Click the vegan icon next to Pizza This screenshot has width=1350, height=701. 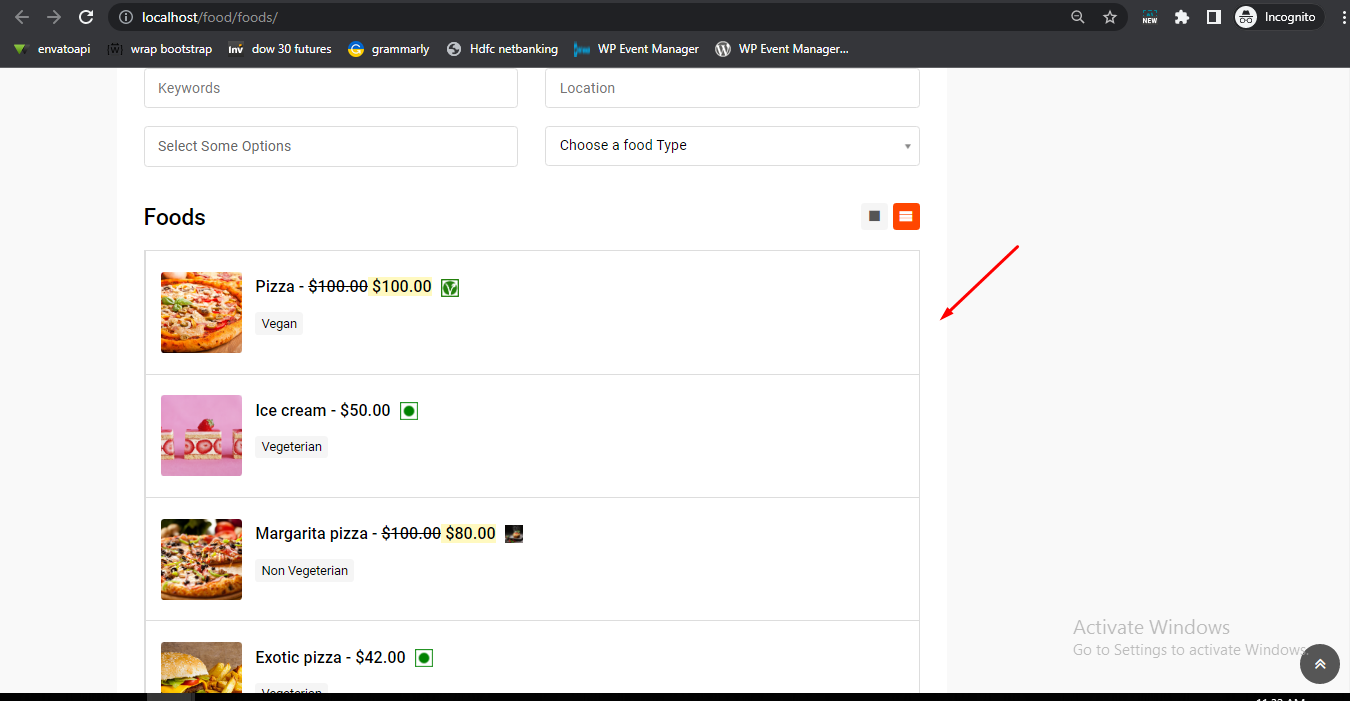coord(450,288)
